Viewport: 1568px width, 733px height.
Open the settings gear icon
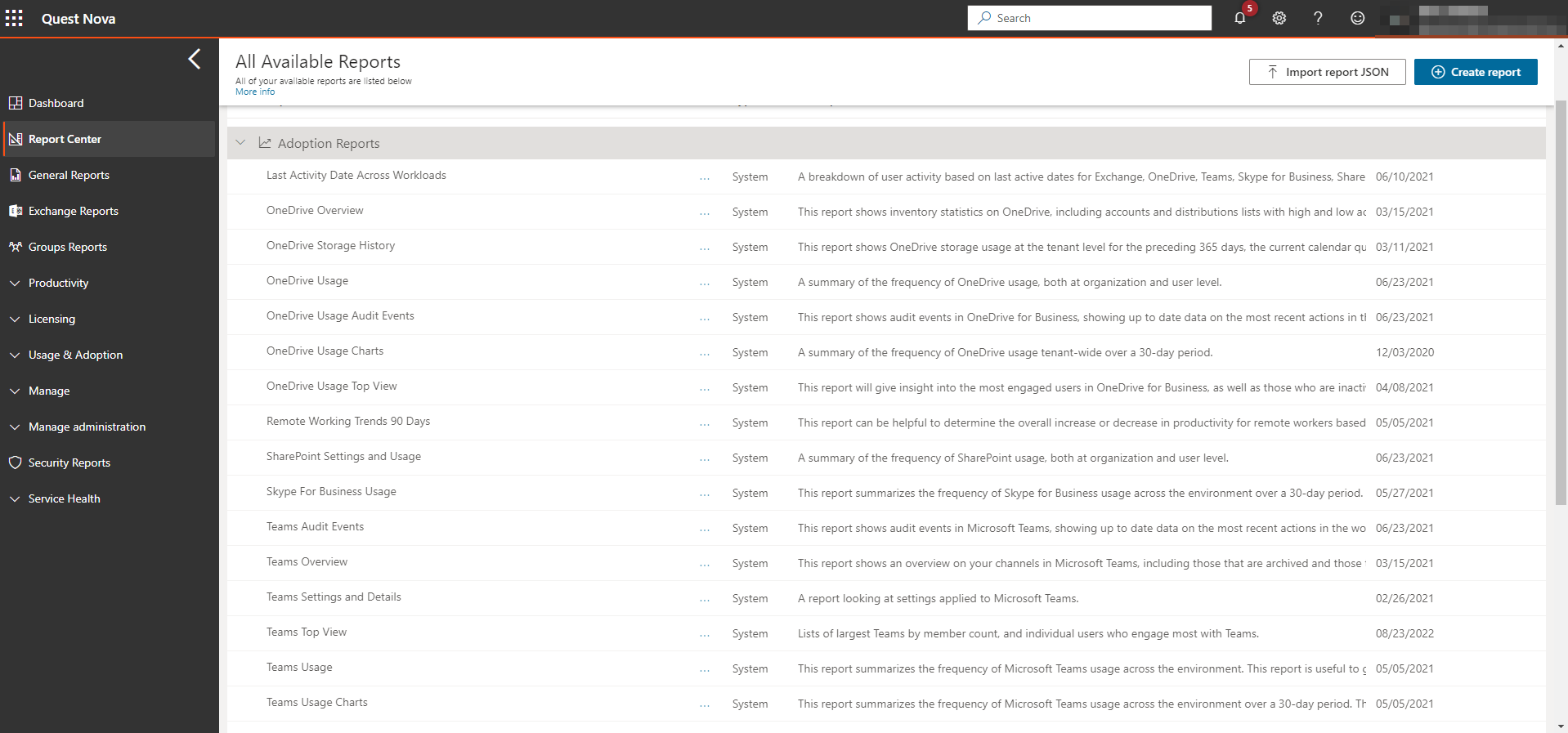(x=1279, y=18)
